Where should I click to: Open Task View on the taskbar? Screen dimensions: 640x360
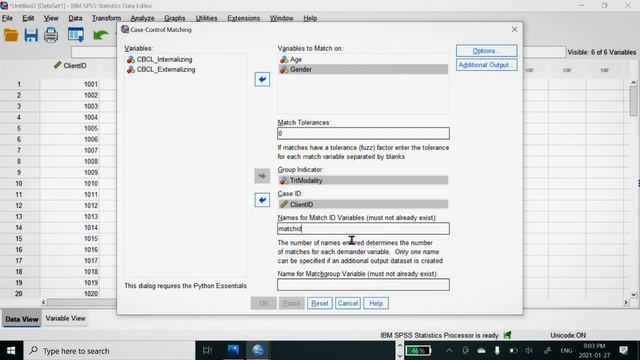coord(207,351)
